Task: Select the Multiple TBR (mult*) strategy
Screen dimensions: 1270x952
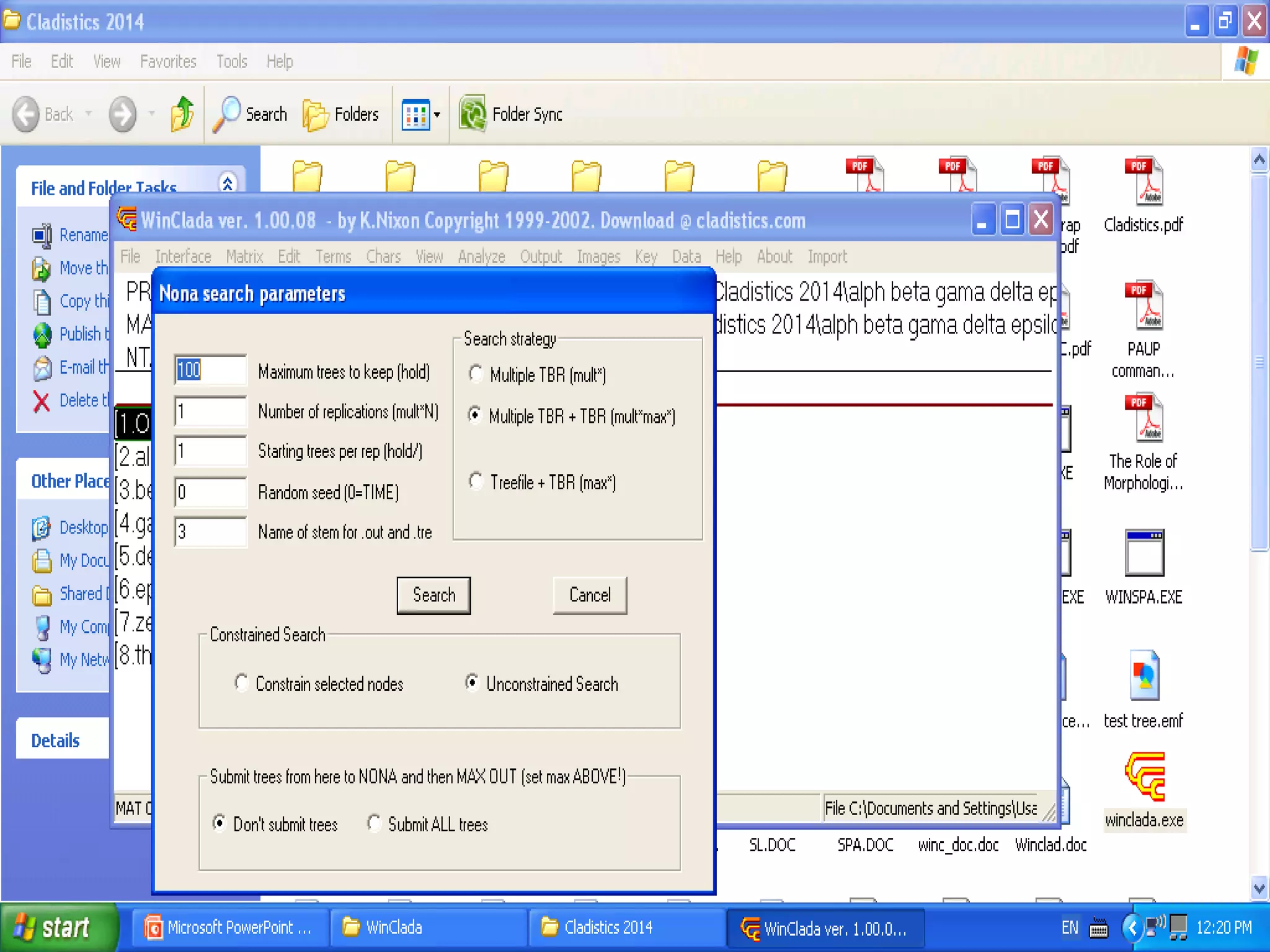Action: (x=476, y=374)
